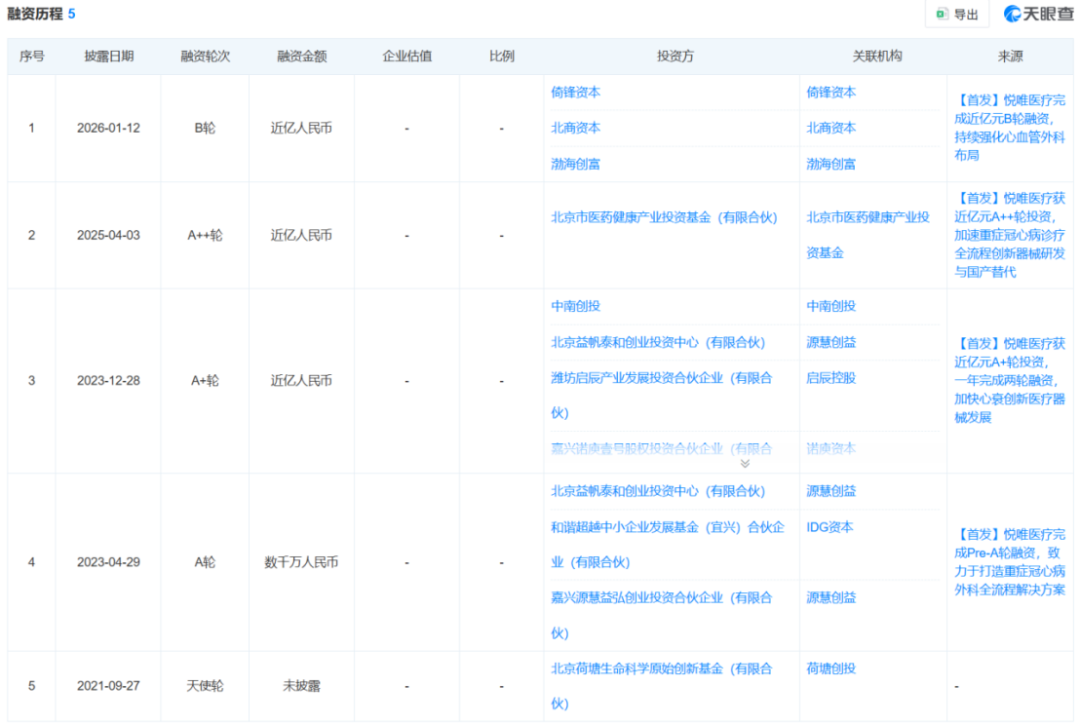Open the 启辰控股 related institution link
The height and width of the screenshot is (725, 1080).
(x=831, y=378)
